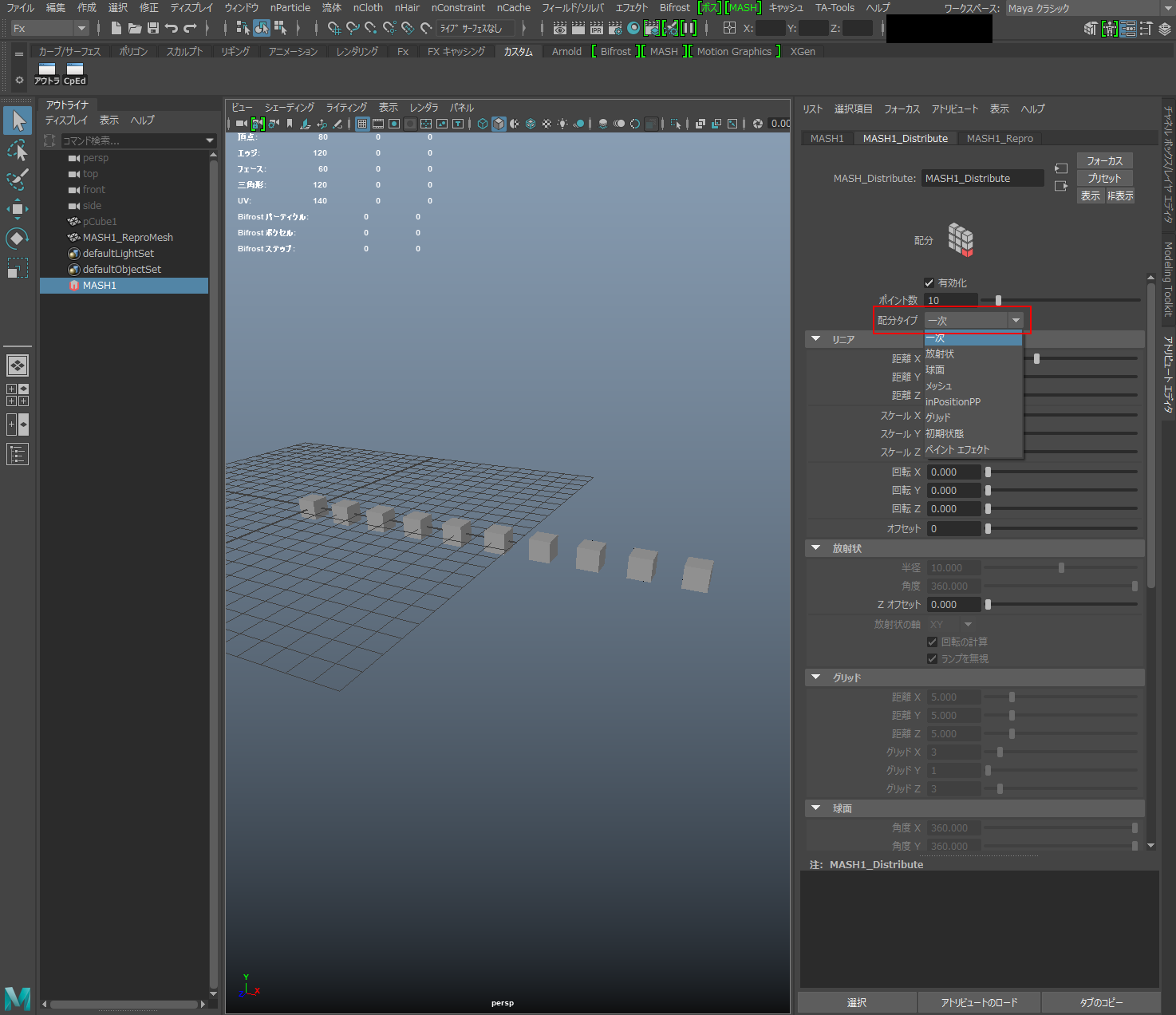
Task: Click the outliner command search field
Action: click(132, 140)
